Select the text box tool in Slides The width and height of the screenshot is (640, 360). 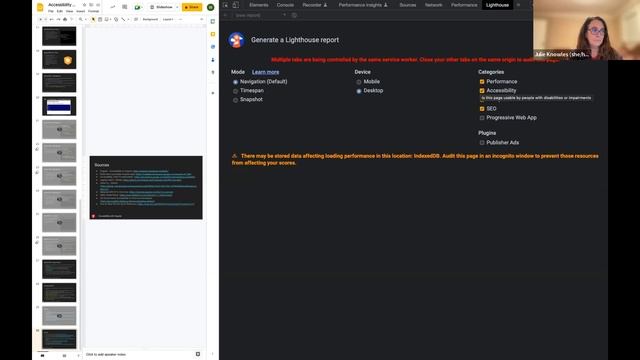(100, 19)
